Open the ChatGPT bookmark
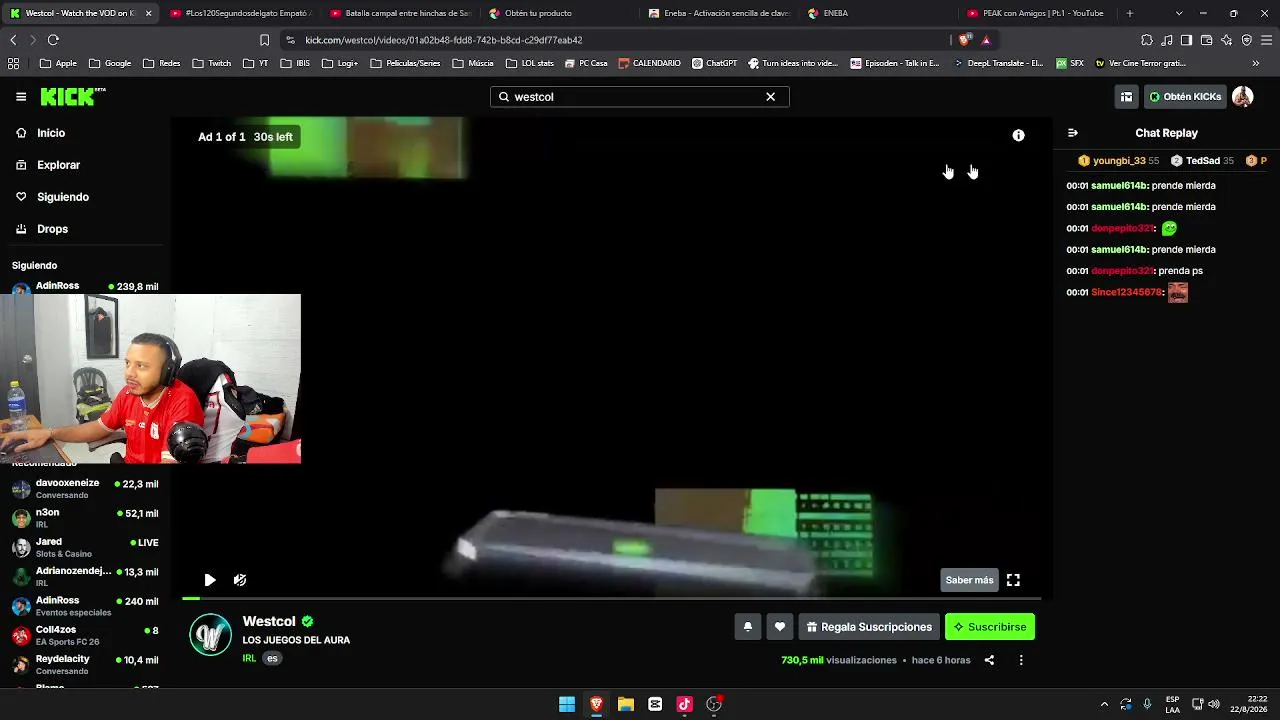The image size is (1280, 720). 714,63
